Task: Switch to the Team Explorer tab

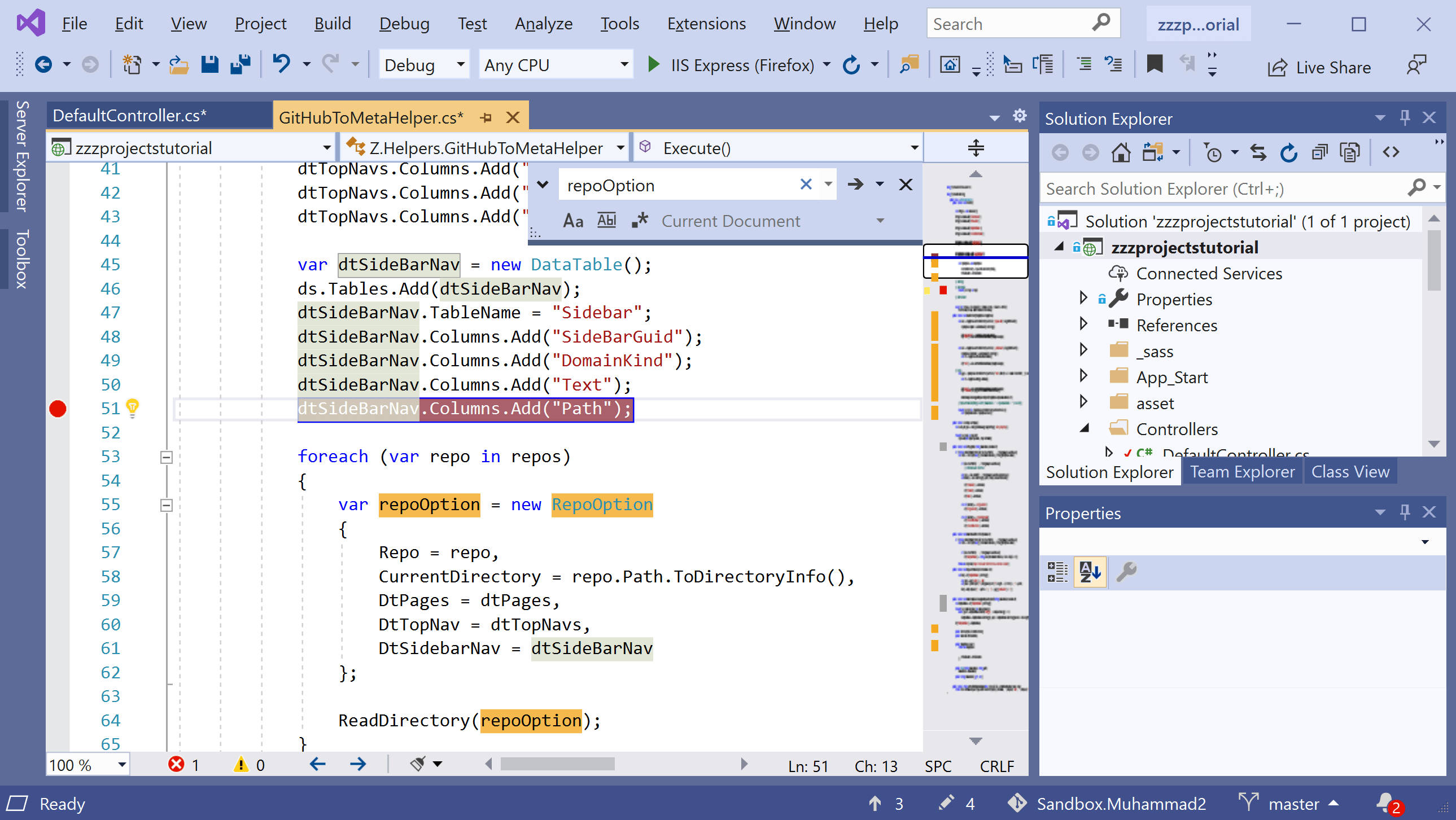Action: pos(1243,471)
